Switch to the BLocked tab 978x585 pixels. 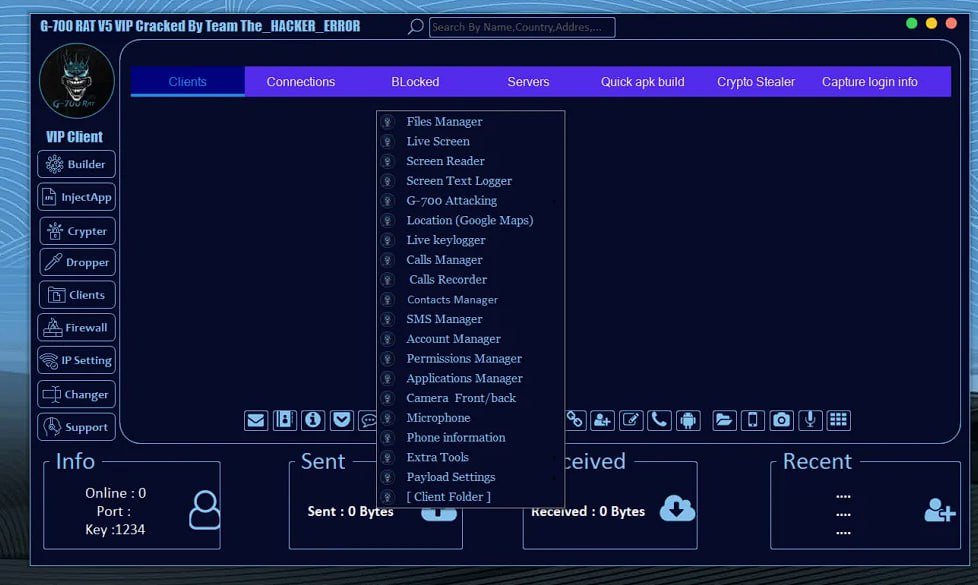tap(415, 82)
